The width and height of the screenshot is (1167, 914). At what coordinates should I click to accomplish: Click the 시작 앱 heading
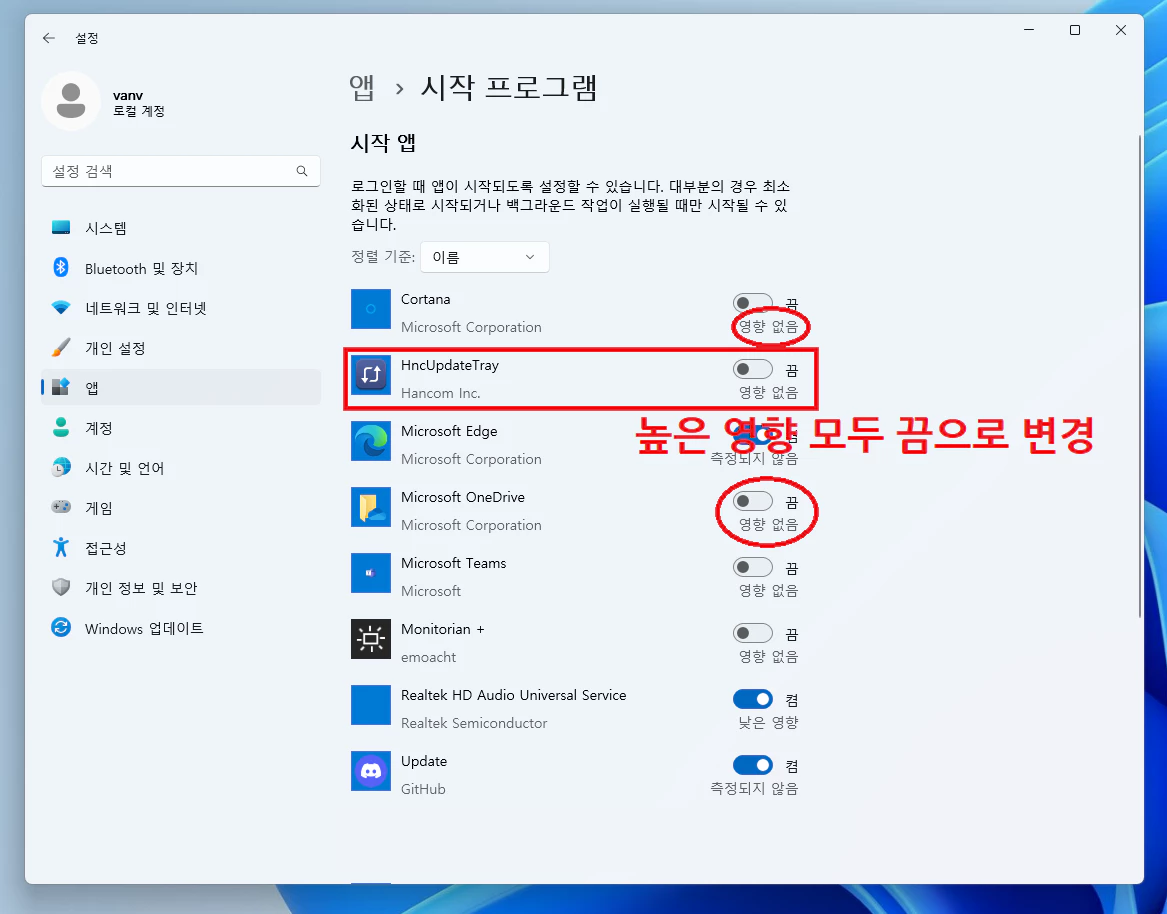coord(383,143)
